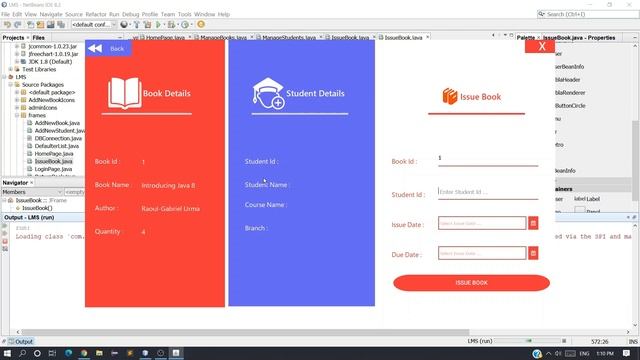Select IssueBook() constructor in Navigator

[37, 208]
